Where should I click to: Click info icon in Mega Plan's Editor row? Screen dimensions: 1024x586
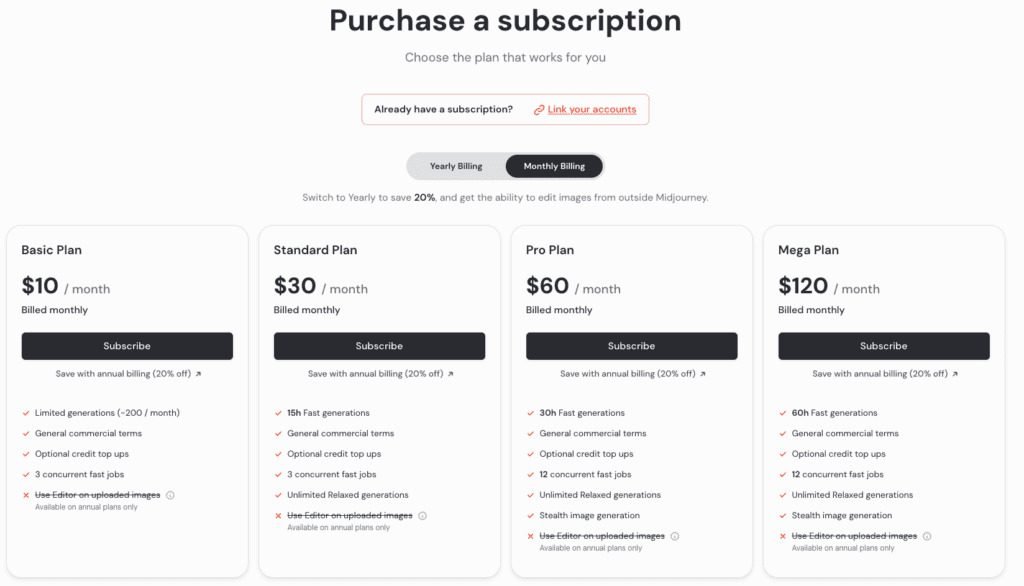927,536
